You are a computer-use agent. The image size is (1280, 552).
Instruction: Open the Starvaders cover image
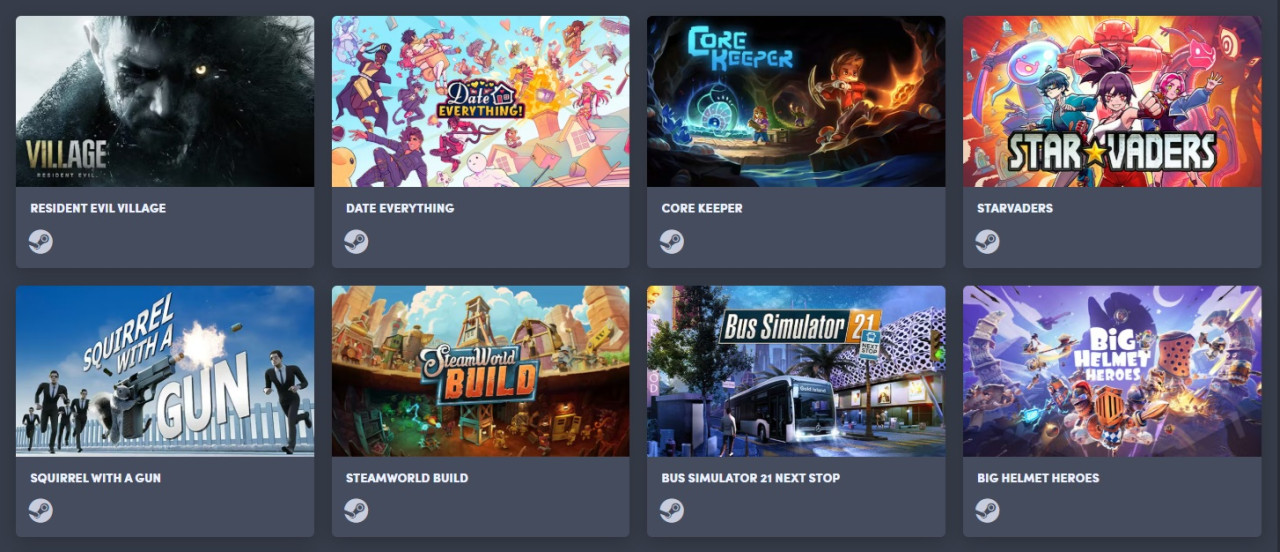pos(1112,101)
